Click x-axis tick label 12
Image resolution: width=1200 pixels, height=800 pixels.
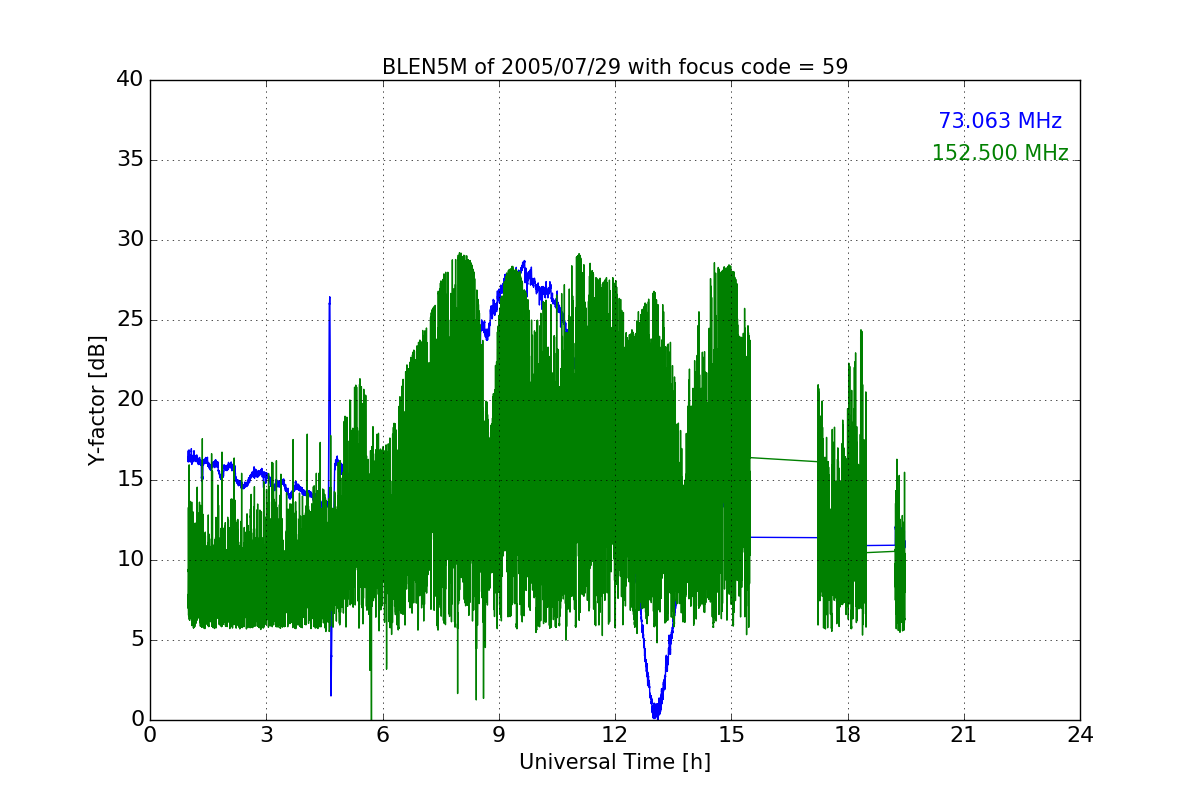[614, 735]
